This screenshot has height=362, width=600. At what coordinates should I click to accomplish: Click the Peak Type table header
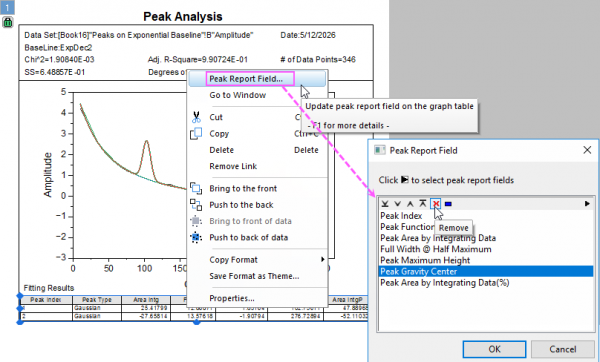(97, 300)
